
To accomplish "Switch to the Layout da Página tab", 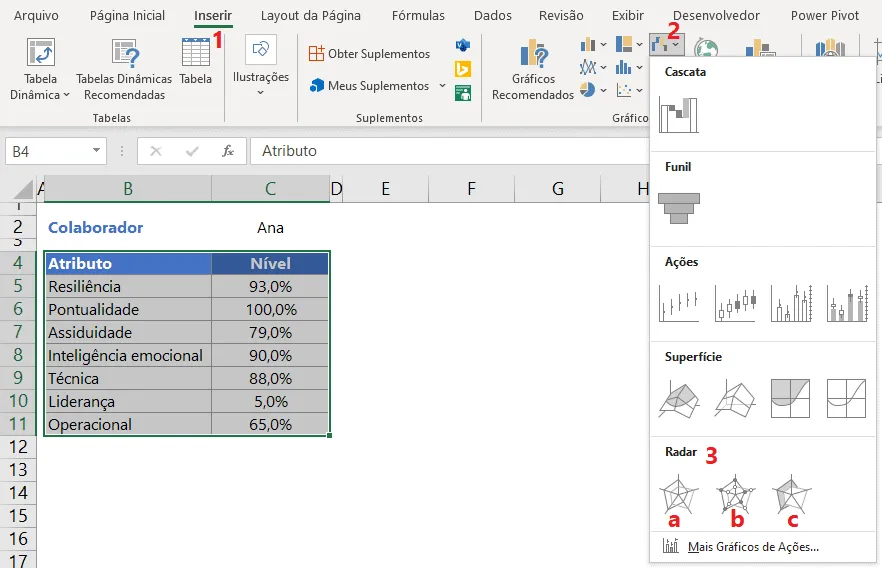I will (310, 16).
